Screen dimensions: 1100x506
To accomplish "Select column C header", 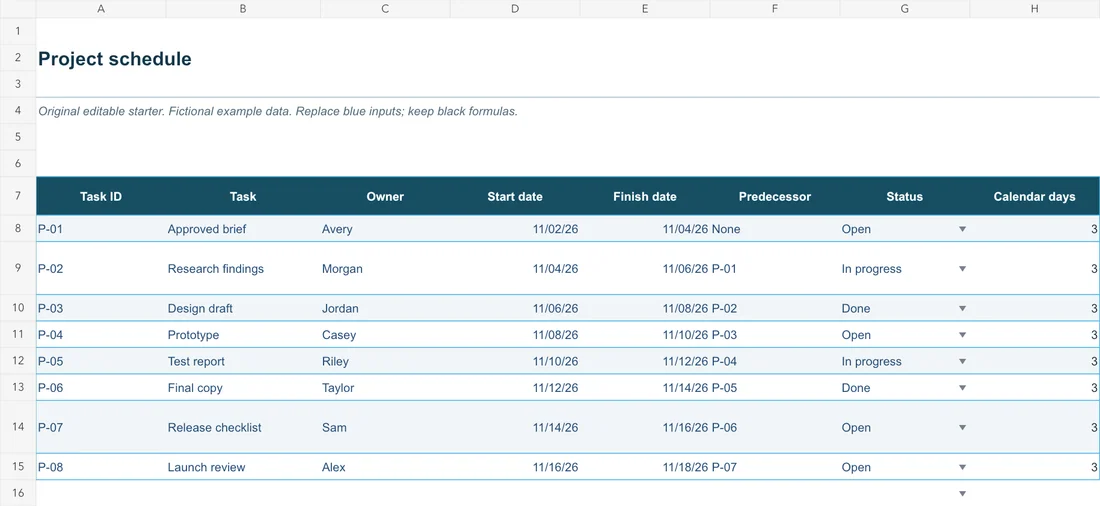I will coord(385,8).
